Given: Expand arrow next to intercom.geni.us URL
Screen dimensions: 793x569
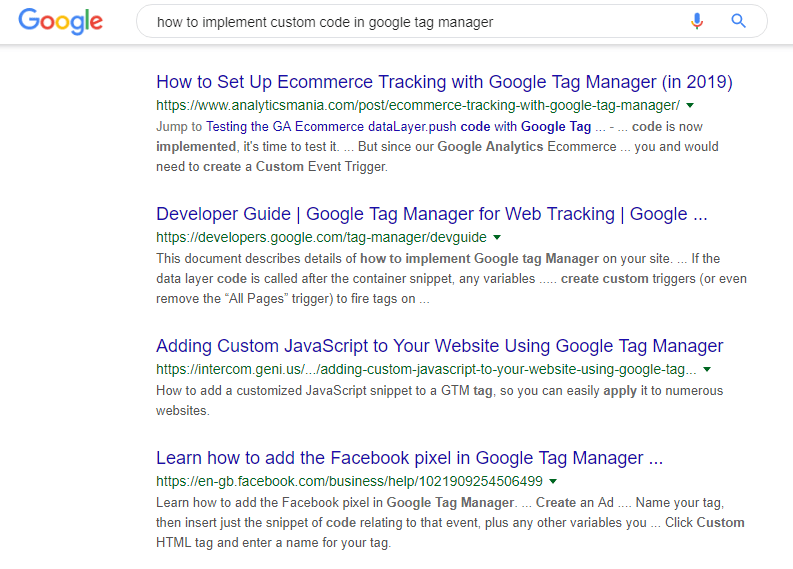Looking at the screenshot, I should point(707,369).
